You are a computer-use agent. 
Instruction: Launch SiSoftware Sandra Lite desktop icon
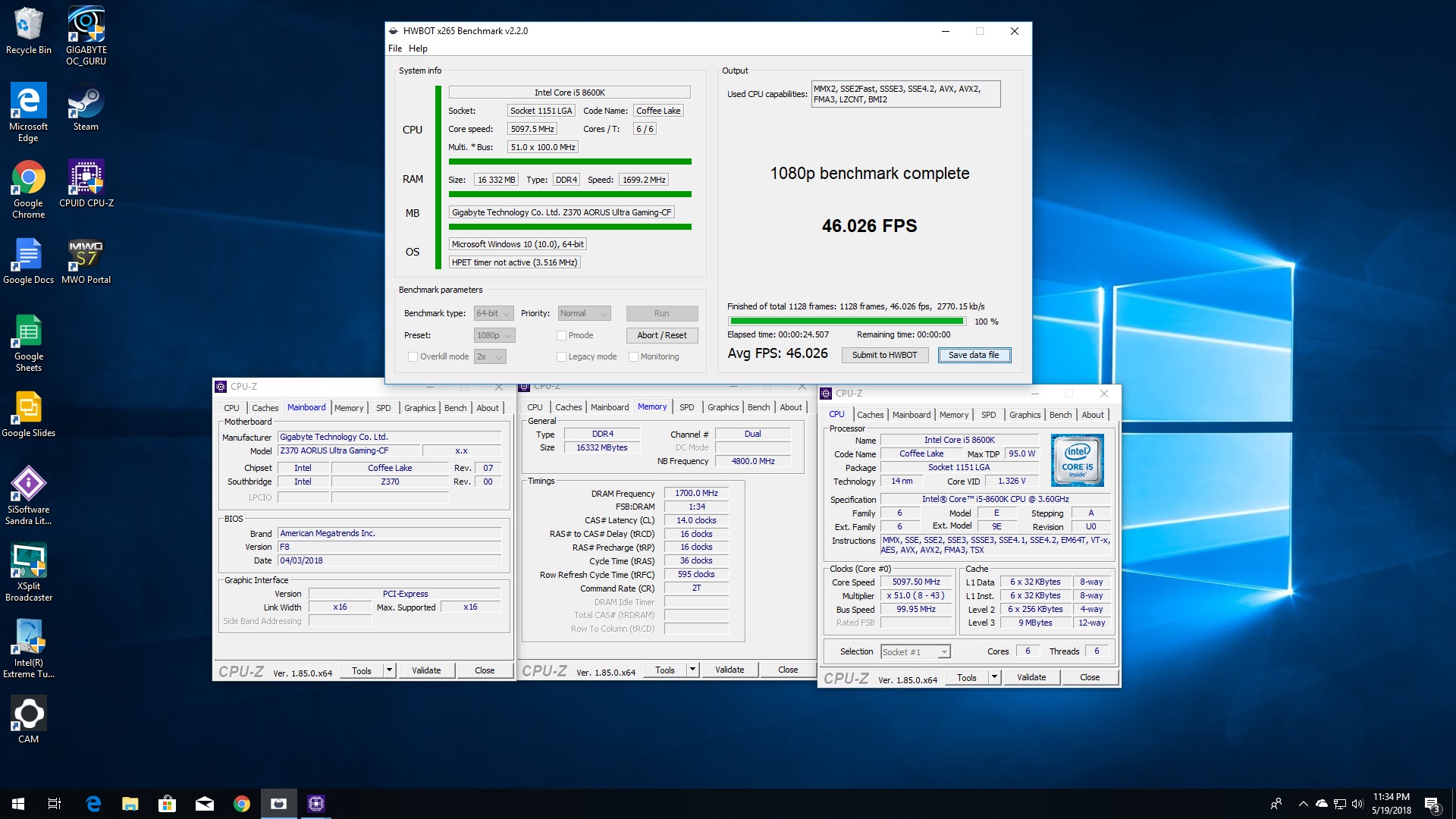coord(28,496)
